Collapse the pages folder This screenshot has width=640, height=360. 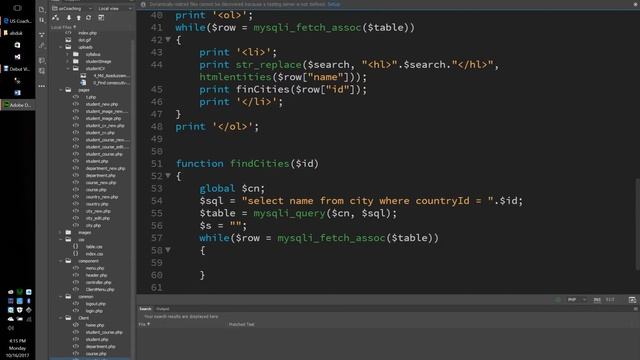click(61, 90)
